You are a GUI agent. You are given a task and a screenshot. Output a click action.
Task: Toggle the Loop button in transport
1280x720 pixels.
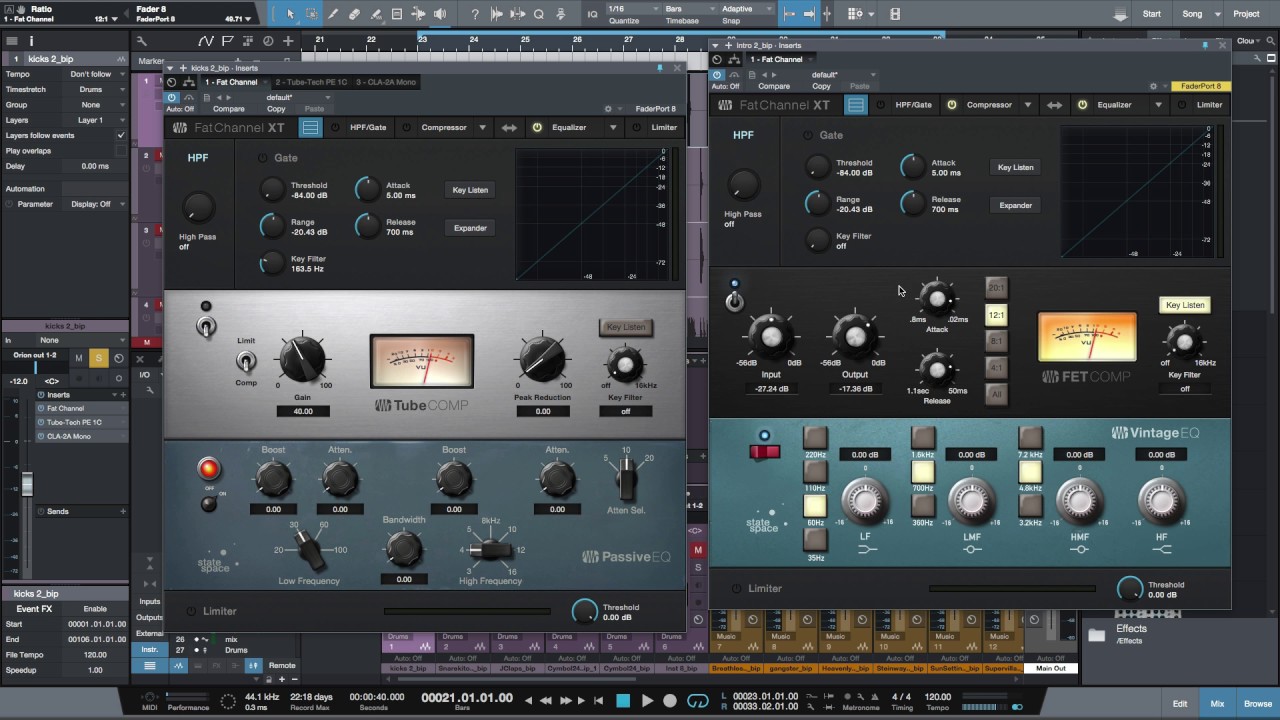coord(698,701)
